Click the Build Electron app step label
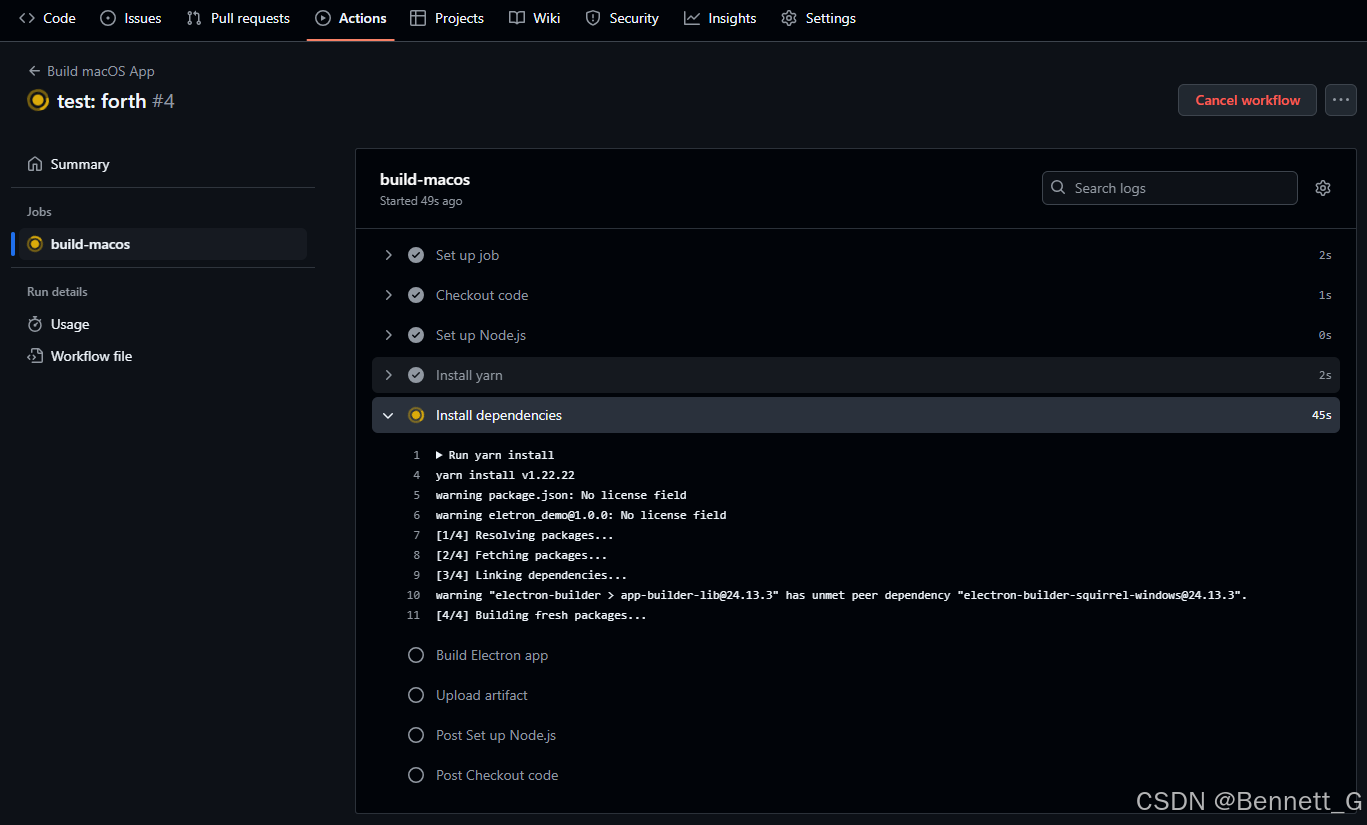The width and height of the screenshot is (1367, 825). [492, 655]
